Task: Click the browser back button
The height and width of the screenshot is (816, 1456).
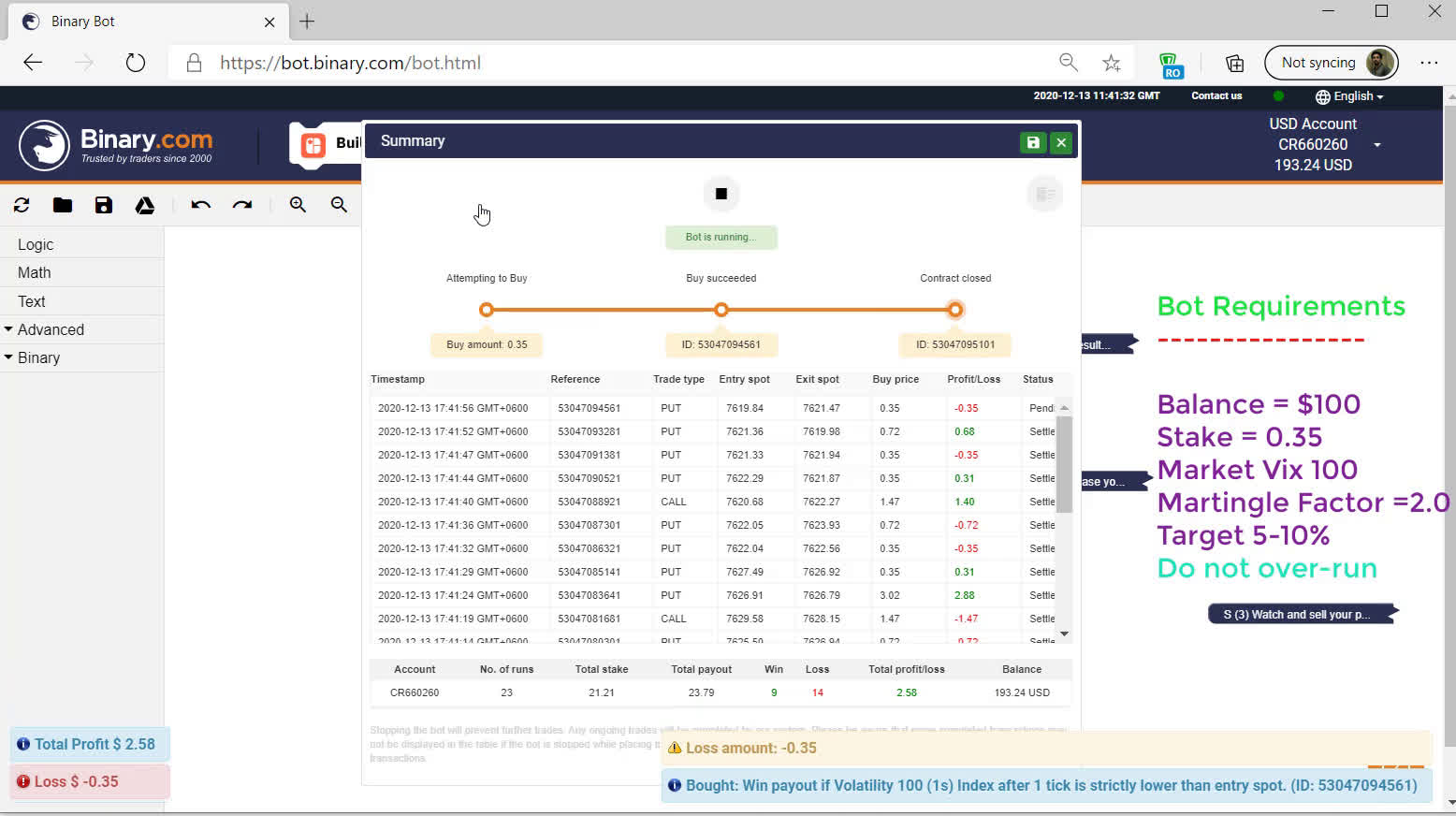Action: pos(33,63)
